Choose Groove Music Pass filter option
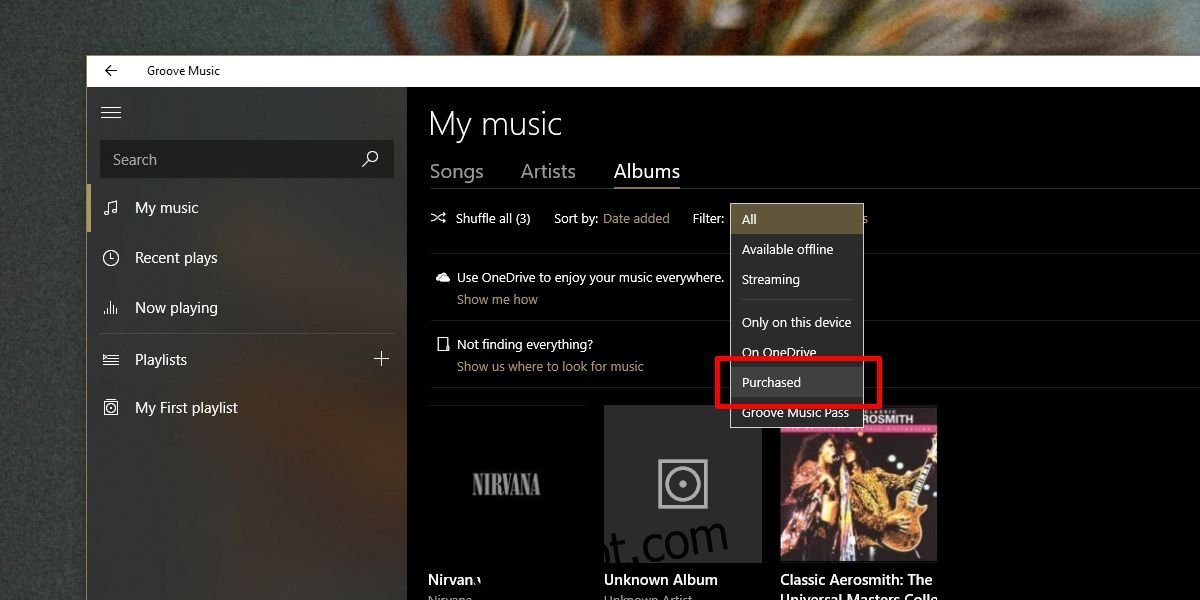 click(797, 412)
